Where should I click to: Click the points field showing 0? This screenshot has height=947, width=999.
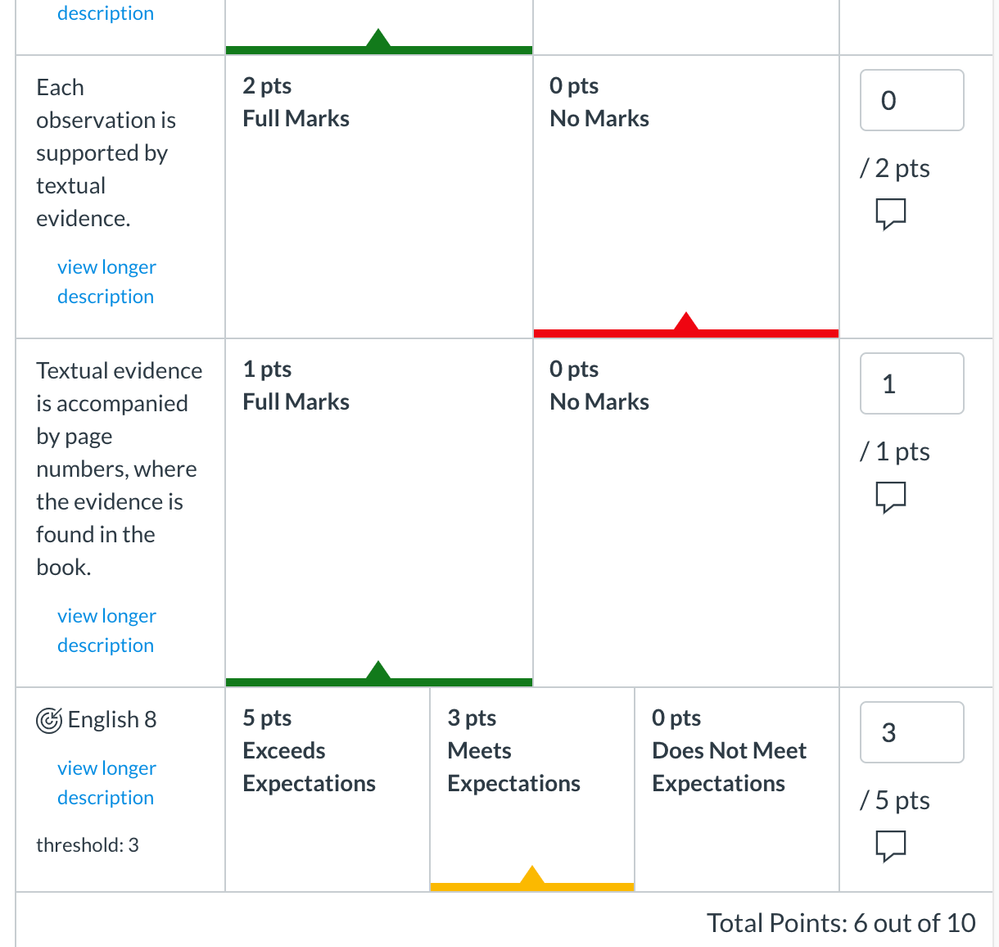pos(911,100)
